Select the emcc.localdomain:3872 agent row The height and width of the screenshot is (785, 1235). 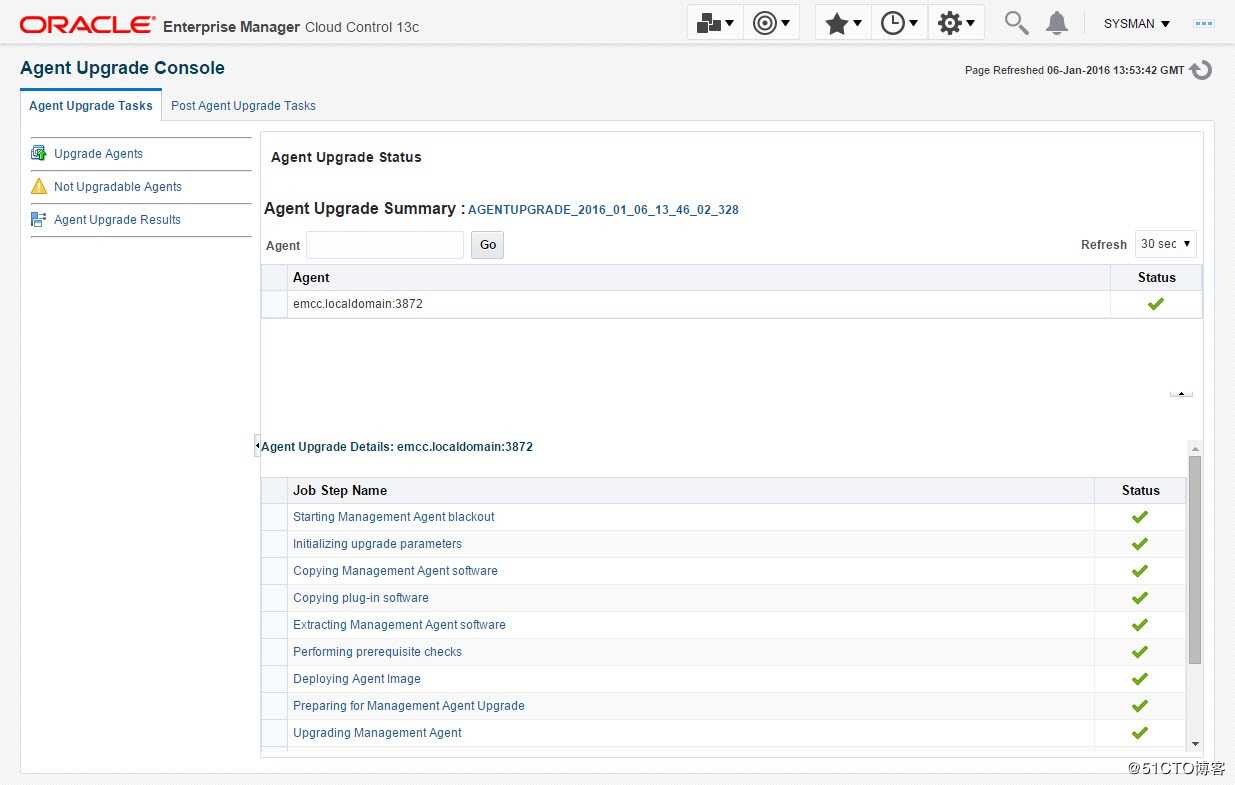[x=731, y=304]
